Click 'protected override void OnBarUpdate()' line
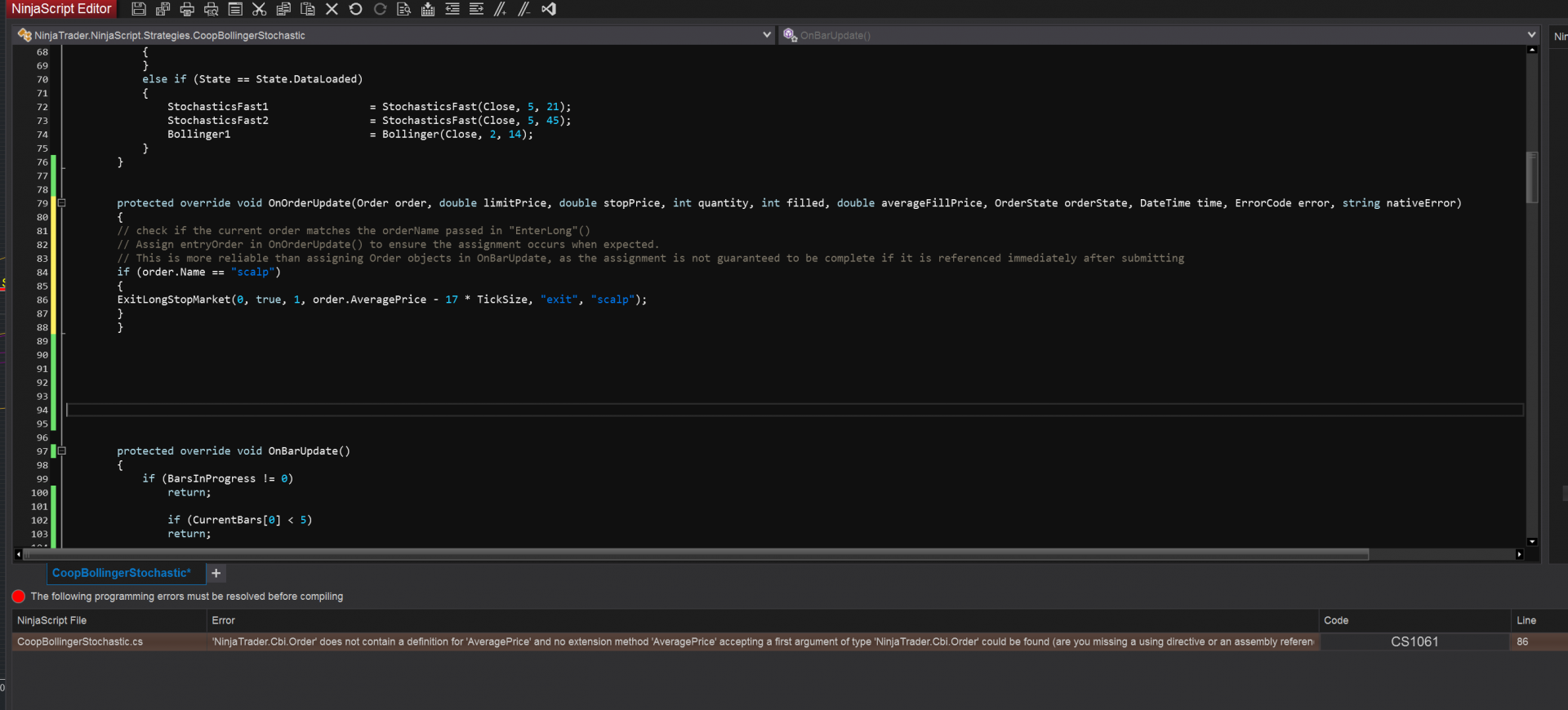The image size is (1568, 710). [234, 451]
